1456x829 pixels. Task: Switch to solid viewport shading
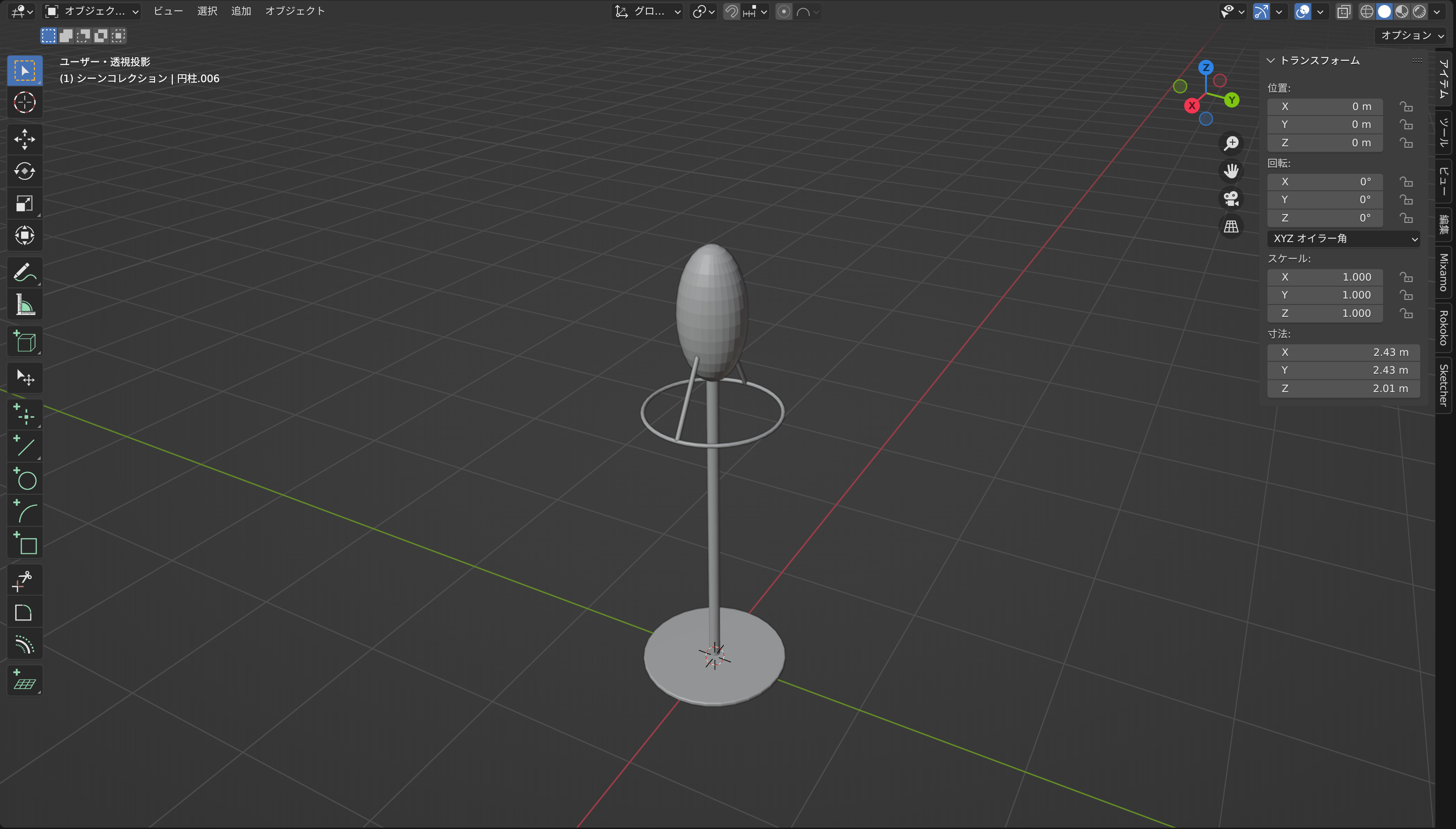click(x=1384, y=11)
